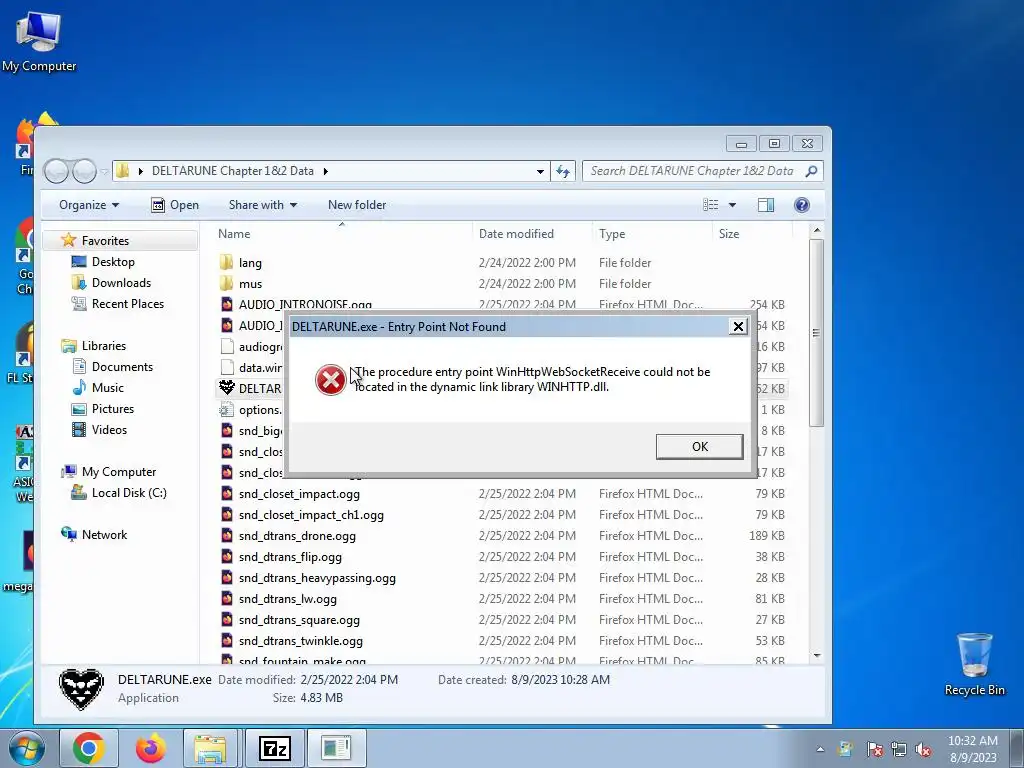Open the view options dropdown arrow

click(732, 205)
